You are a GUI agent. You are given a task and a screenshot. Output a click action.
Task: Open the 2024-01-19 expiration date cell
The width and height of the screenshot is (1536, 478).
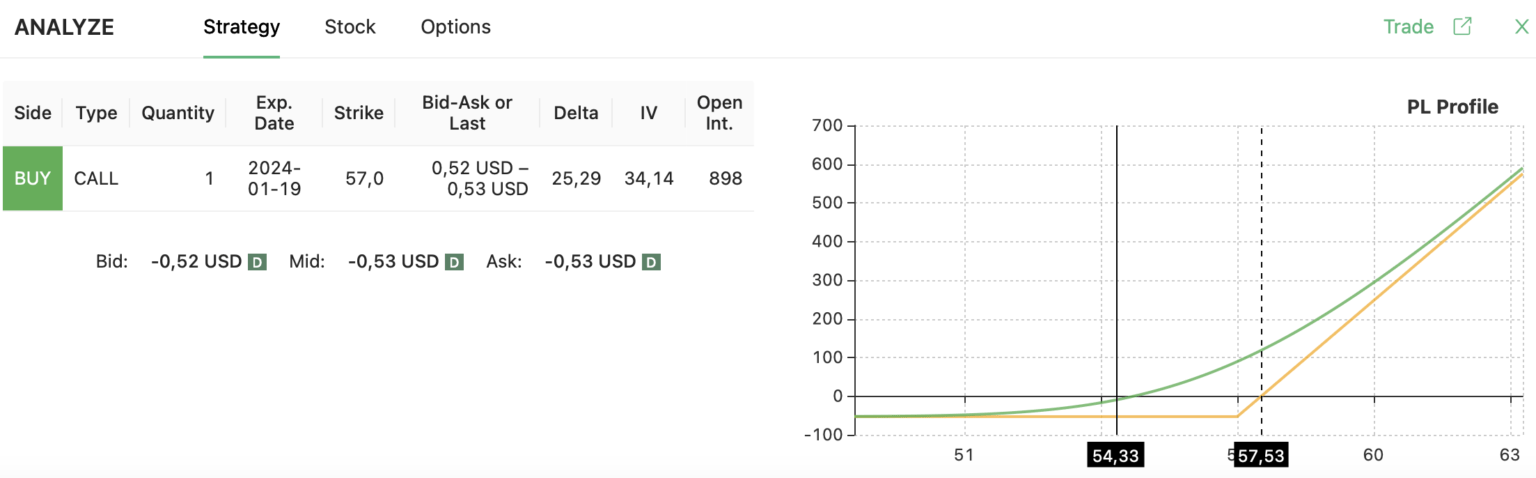(x=274, y=179)
